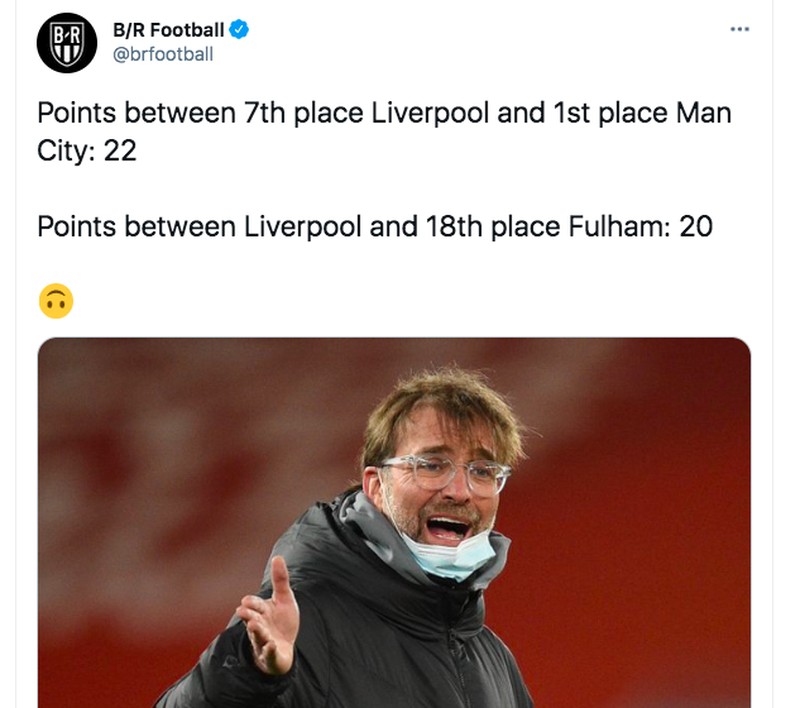This screenshot has width=800, height=708.
Task: Click the attached Jurgen Klopp photo
Action: point(395,520)
